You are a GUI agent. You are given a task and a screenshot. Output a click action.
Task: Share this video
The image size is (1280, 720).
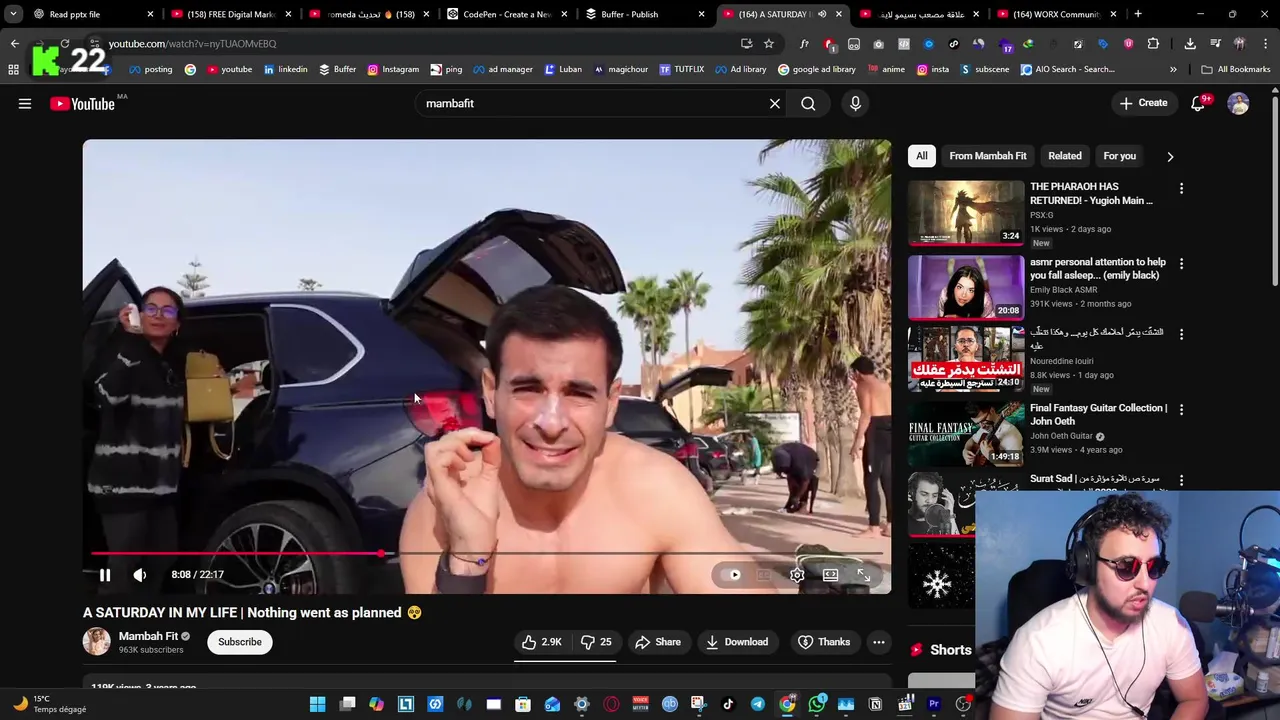pyautogui.click(x=658, y=642)
